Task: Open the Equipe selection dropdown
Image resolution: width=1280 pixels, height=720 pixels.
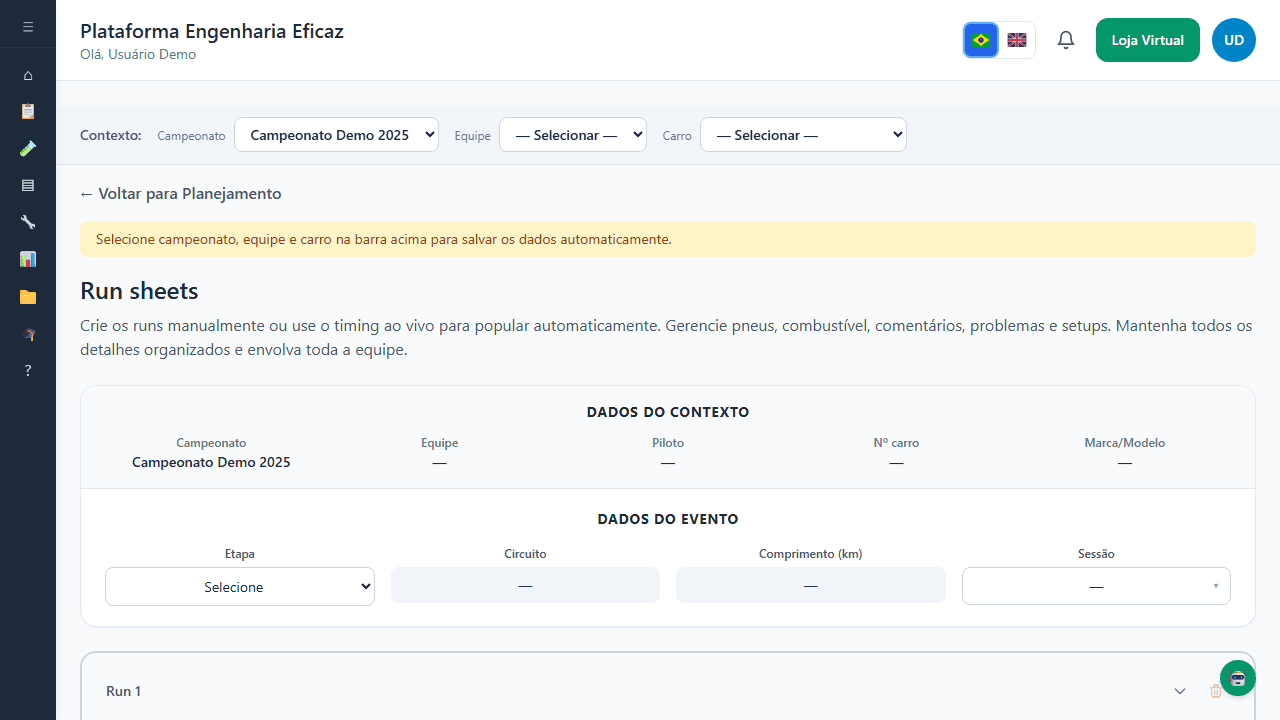Action: [x=572, y=135]
